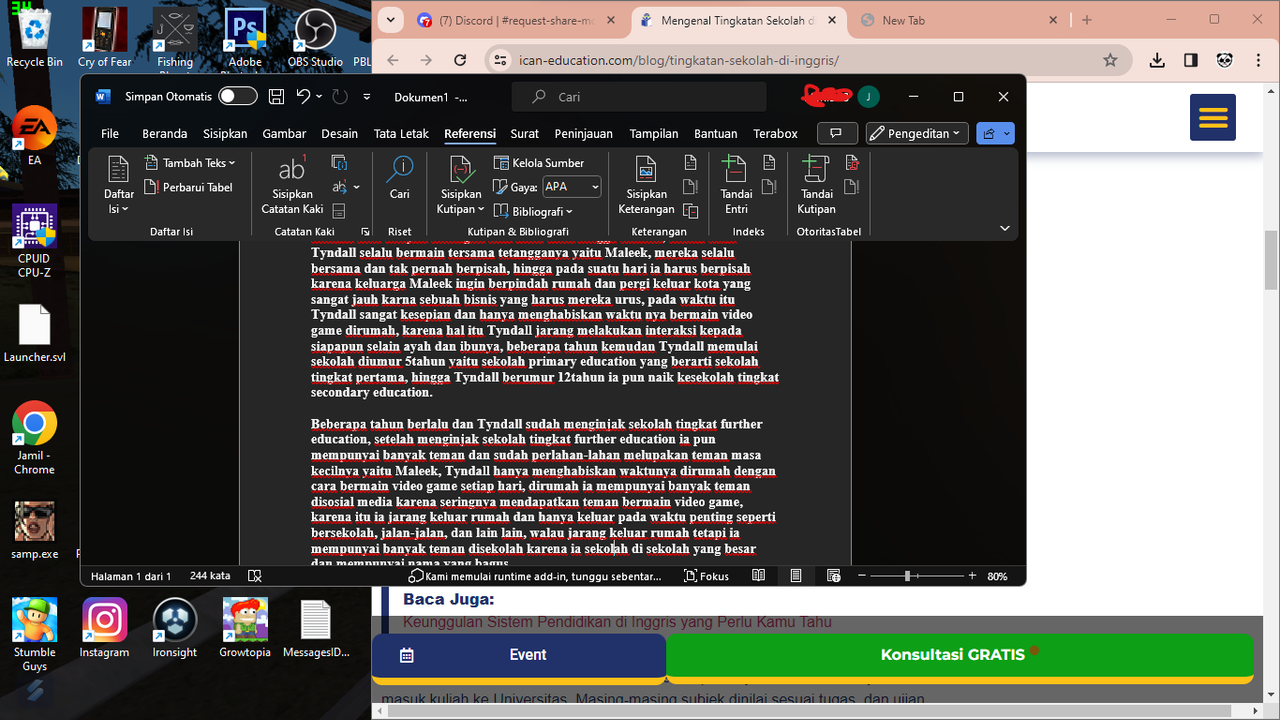Screen dimensions: 1280x720
Task: Switch to Print Layout view icon
Action: coord(796,576)
